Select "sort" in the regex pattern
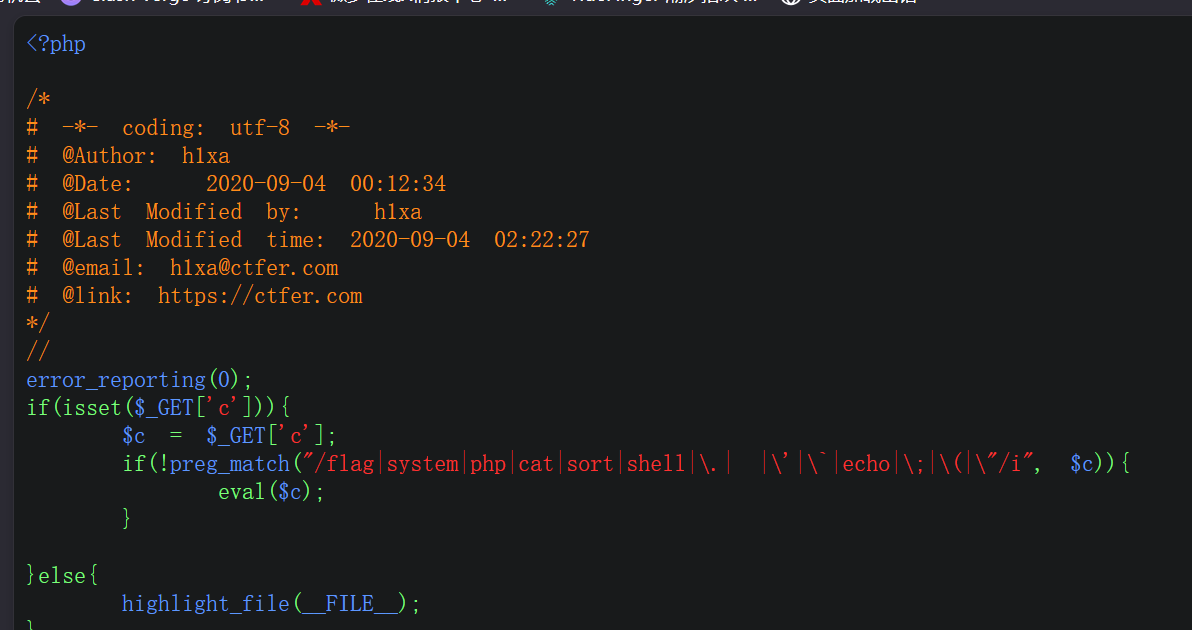 590,464
